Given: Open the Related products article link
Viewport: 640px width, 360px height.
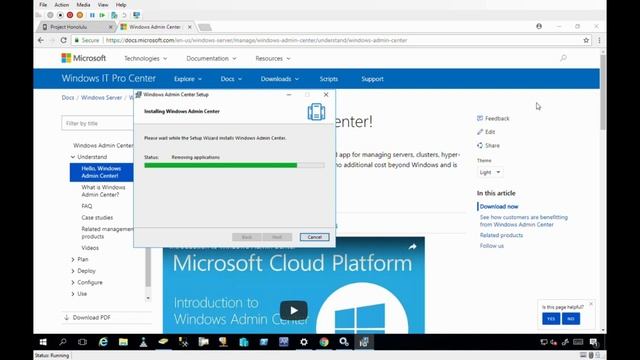Looking at the screenshot, I should 501,235.
